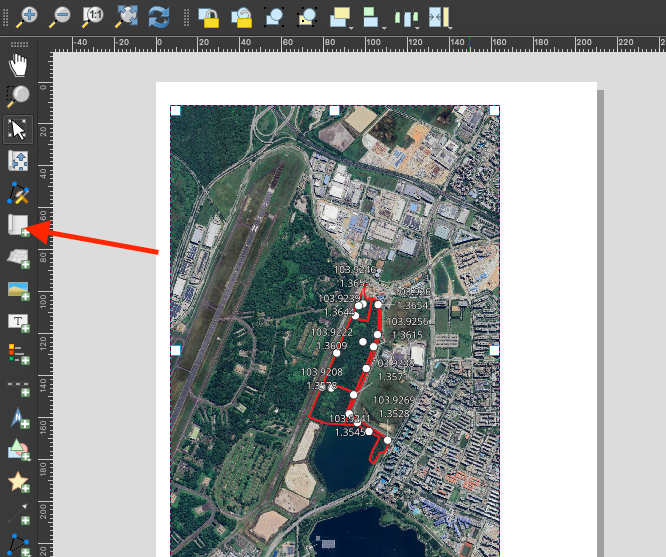Screen dimensions: 666x557
Task: Pick the Add Legend tool
Action: 18,353
